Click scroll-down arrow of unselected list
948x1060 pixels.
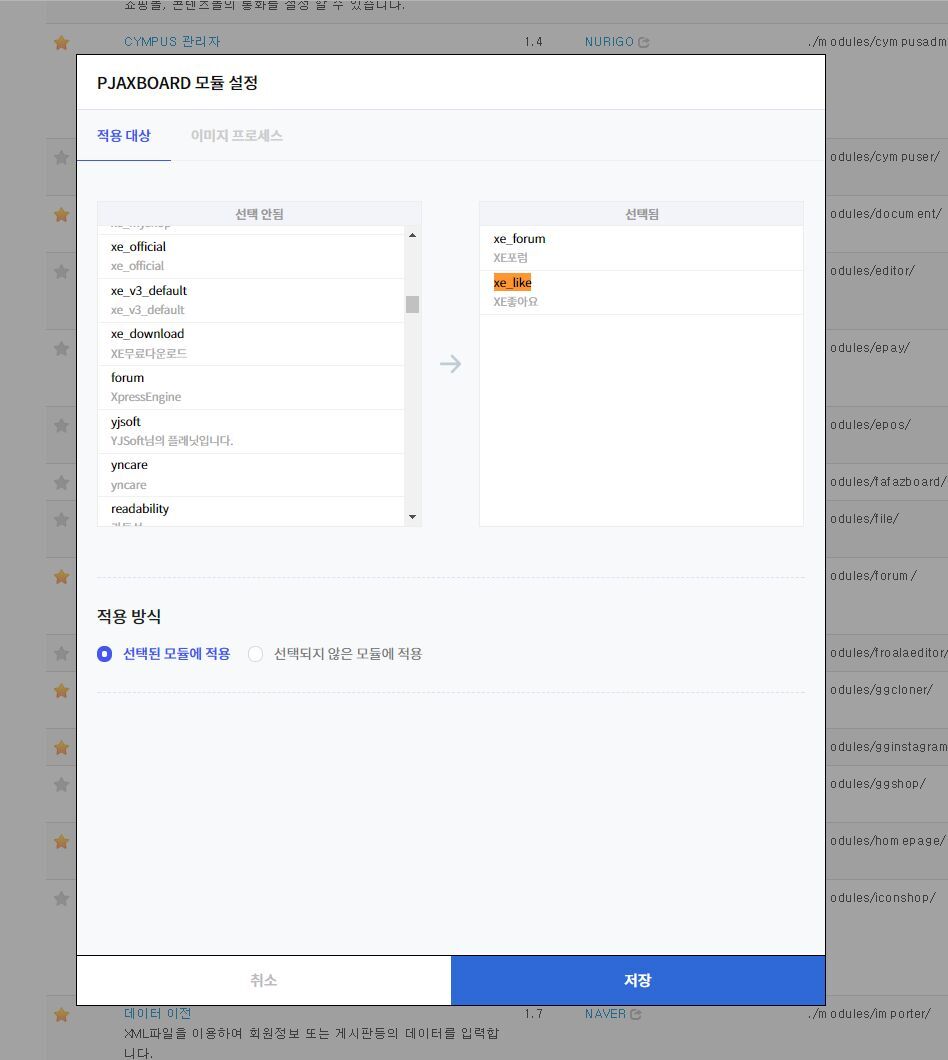pos(412,517)
